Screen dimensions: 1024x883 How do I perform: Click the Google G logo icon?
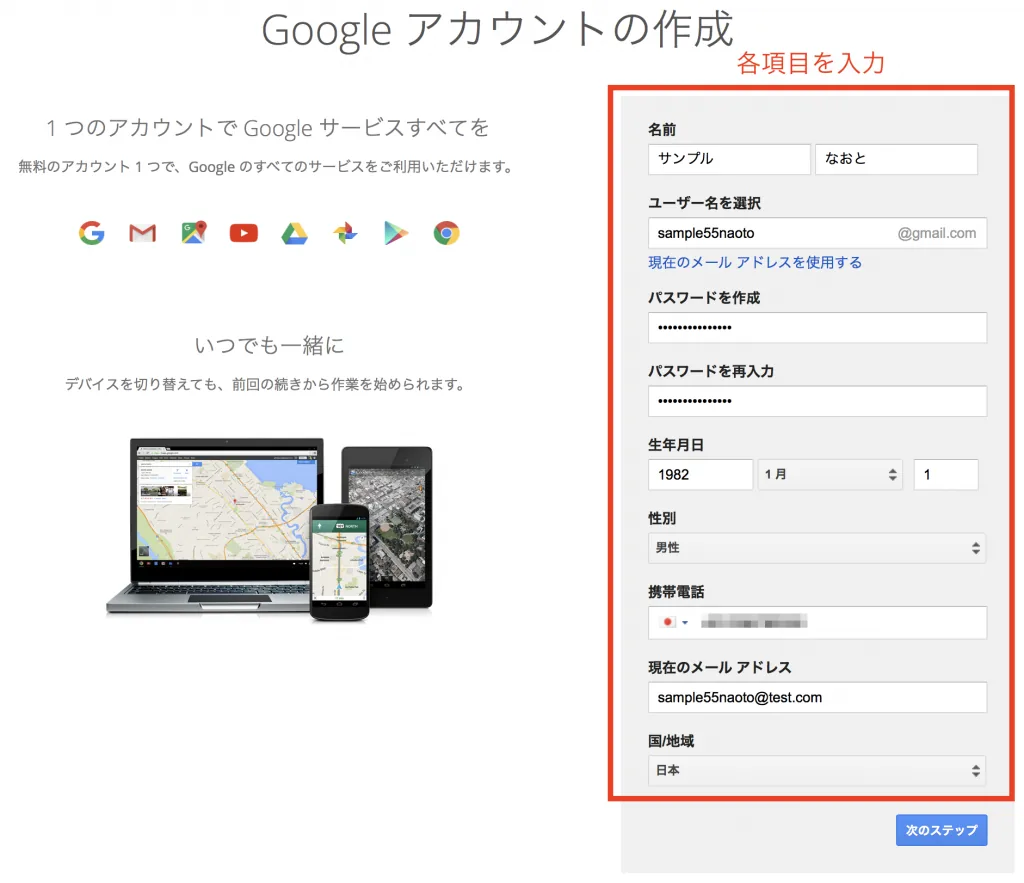pyautogui.click(x=91, y=233)
